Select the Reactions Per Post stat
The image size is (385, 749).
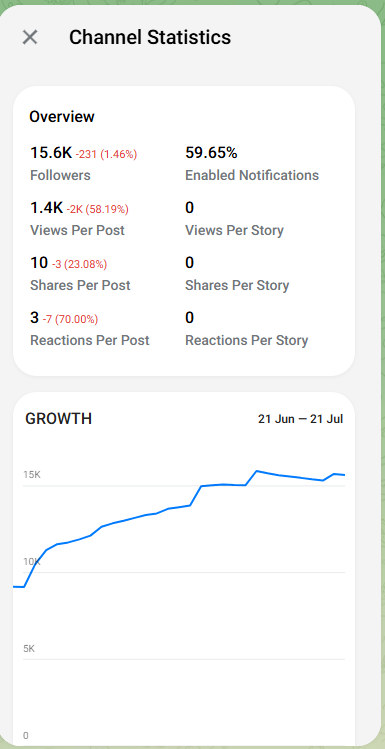(90, 329)
